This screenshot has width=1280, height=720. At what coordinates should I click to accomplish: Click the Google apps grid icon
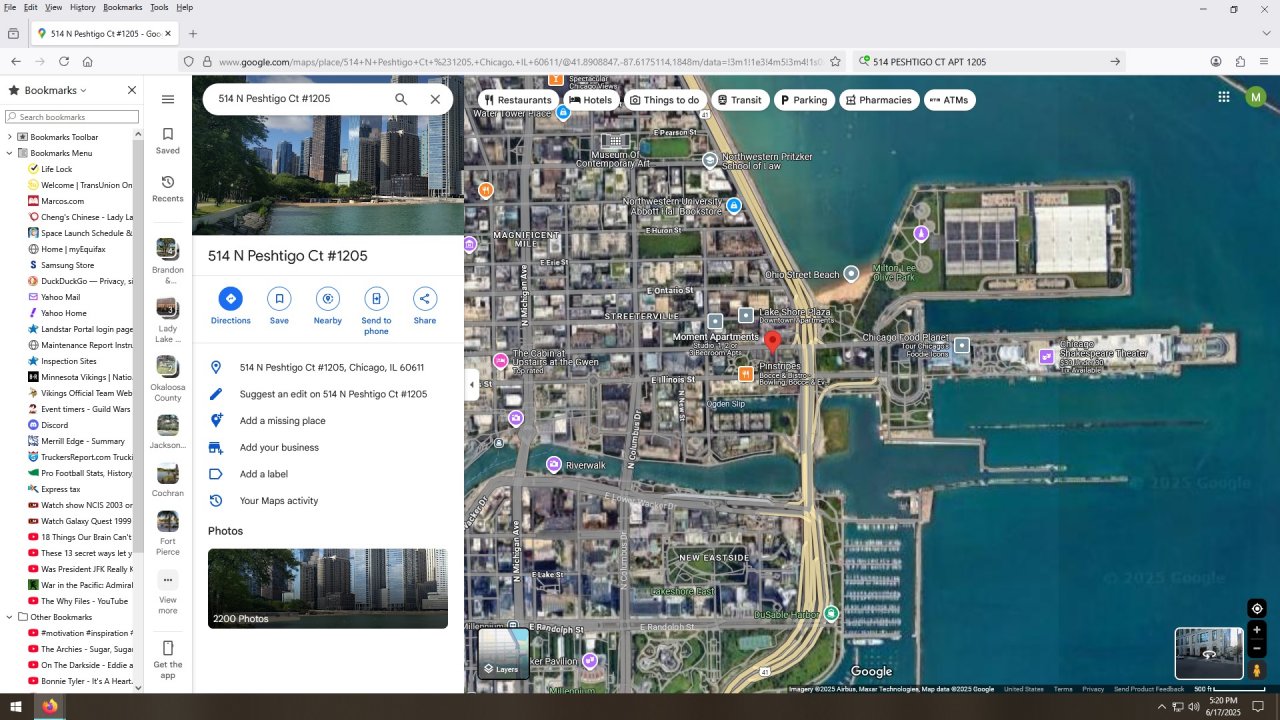click(x=1223, y=97)
